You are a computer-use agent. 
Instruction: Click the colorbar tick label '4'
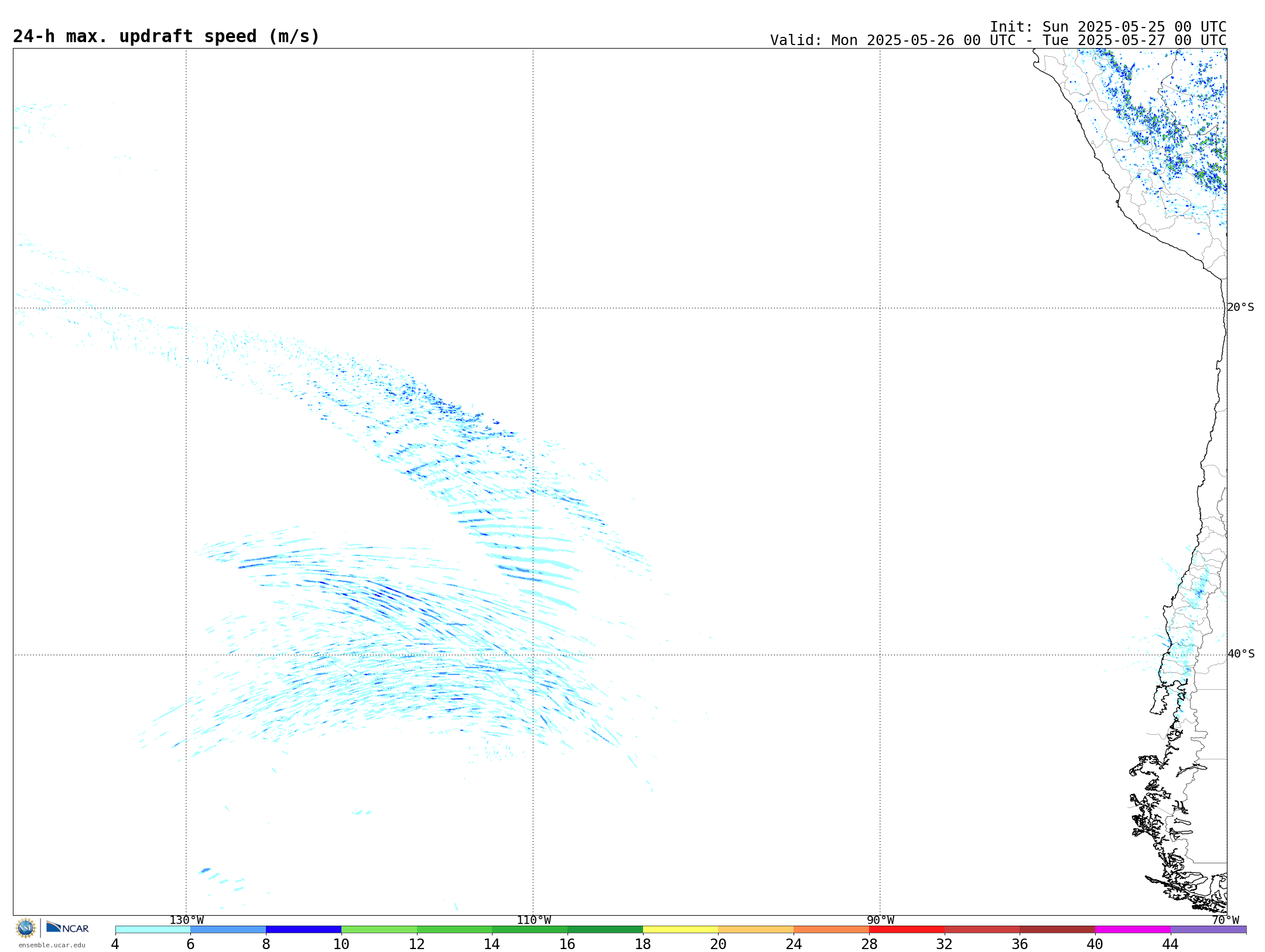115,944
